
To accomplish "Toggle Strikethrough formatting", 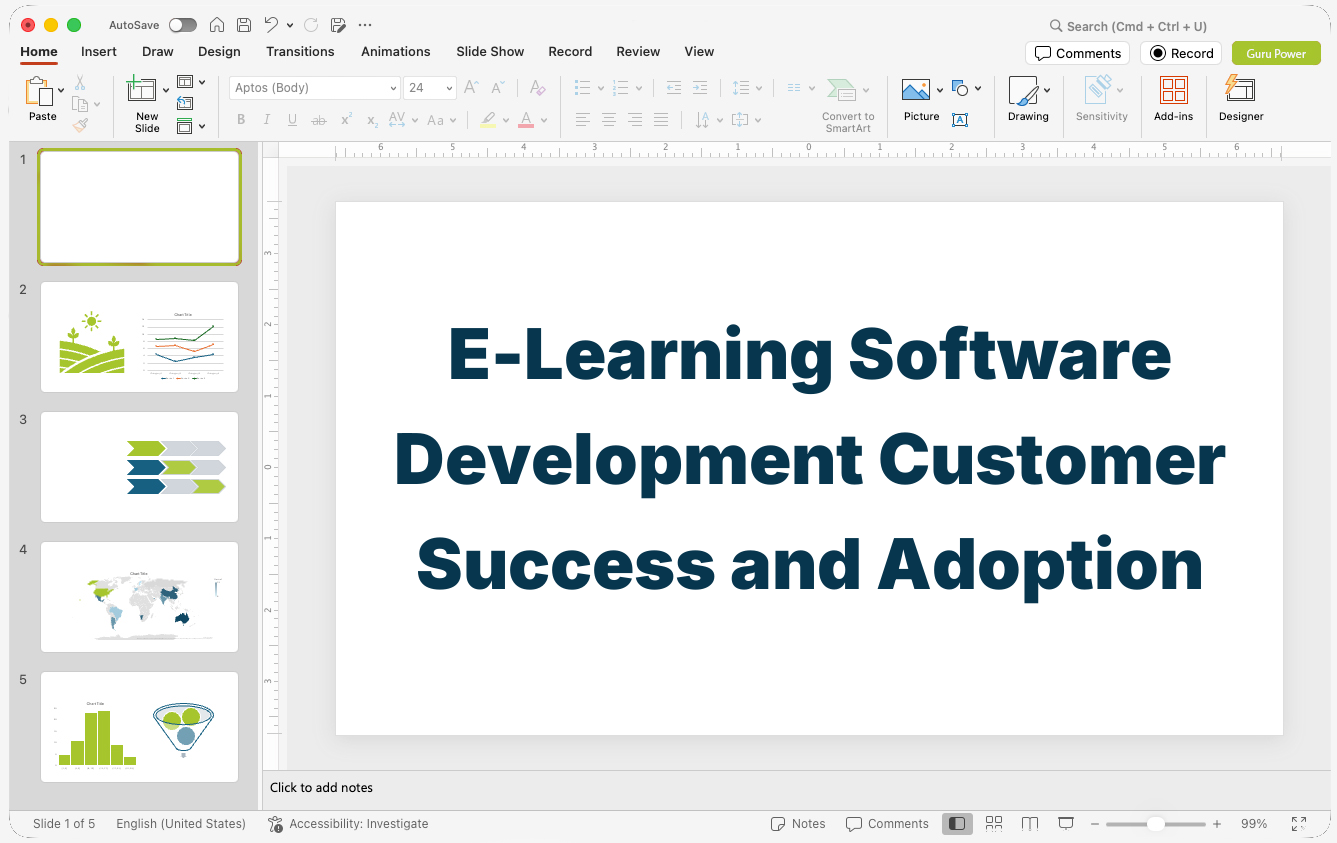I will click(319, 120).
